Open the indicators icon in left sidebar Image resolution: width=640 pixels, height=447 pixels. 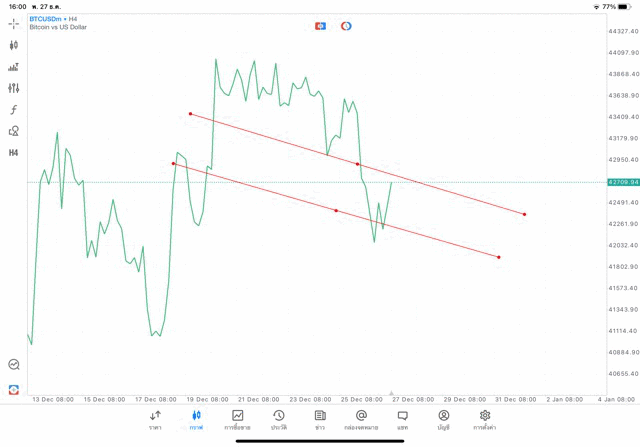pos(14,67)
